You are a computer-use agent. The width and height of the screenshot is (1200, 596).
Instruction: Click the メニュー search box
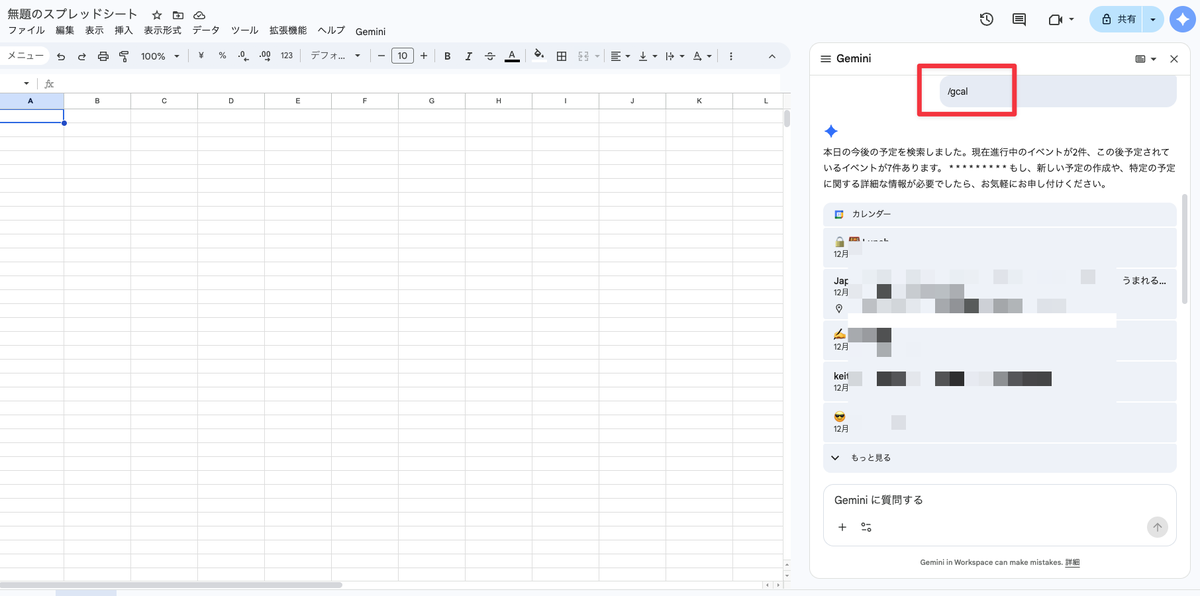pyautogui.click(x=24, y=56)
